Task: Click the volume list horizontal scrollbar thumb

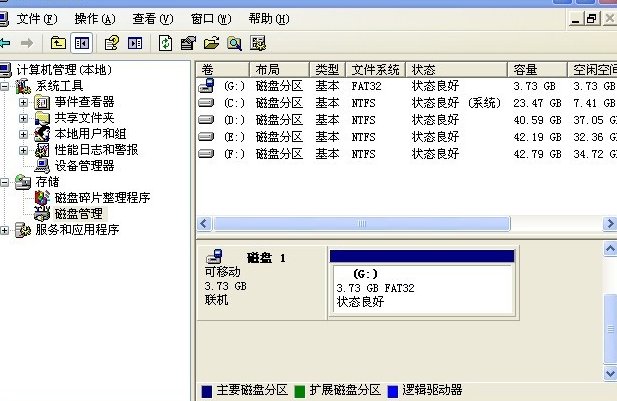Action: point(362,224)
